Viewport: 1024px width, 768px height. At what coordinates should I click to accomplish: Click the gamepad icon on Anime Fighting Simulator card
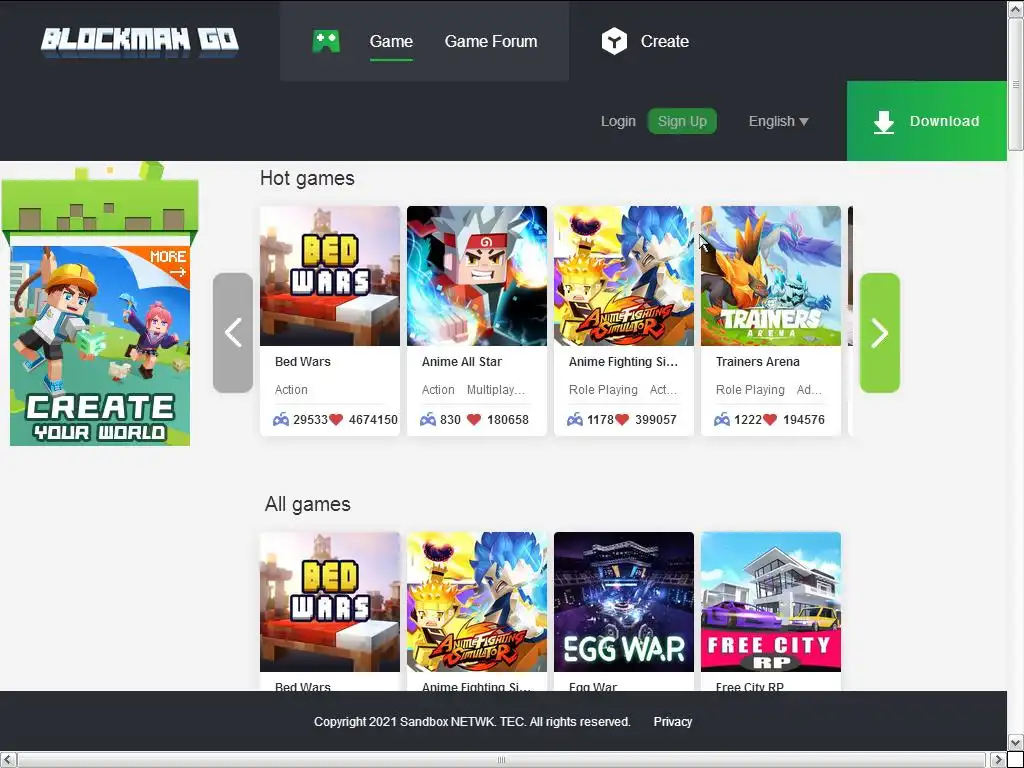click(x=575, y=419)
